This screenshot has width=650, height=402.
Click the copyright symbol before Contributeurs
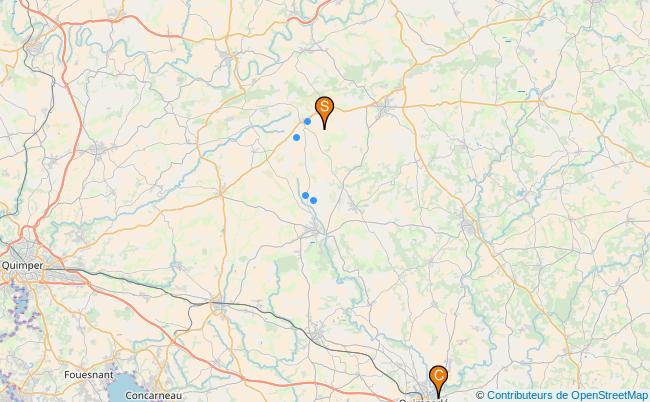[x=480, y=395]
